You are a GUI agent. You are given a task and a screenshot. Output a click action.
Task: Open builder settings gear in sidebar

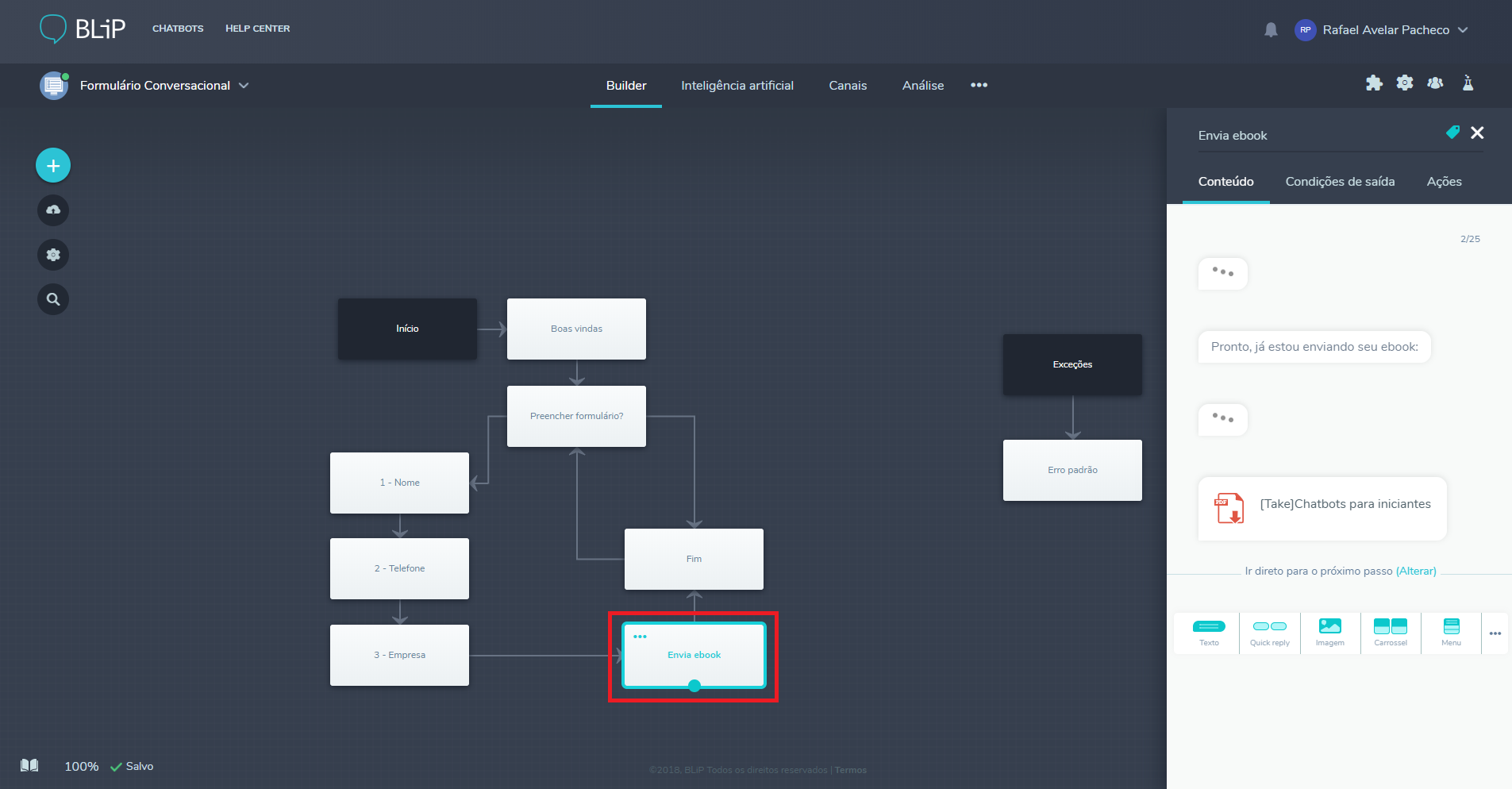53,255
